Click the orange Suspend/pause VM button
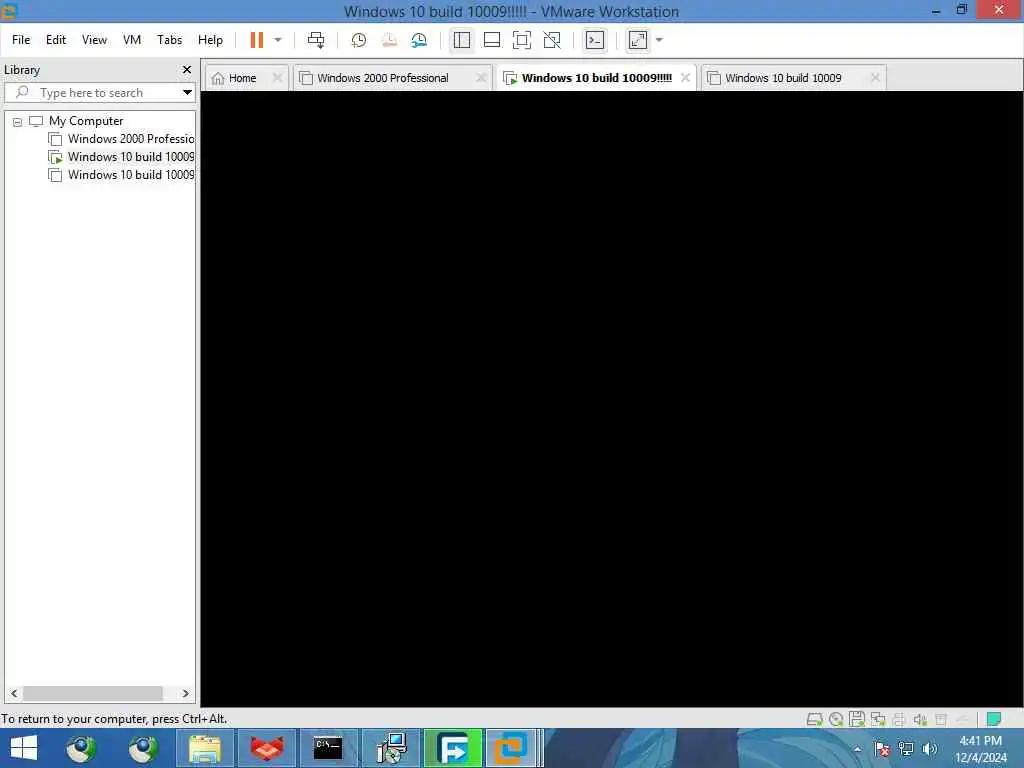Image resolution: width=1024 pixels, height=768 pixels. coord(257,40)
